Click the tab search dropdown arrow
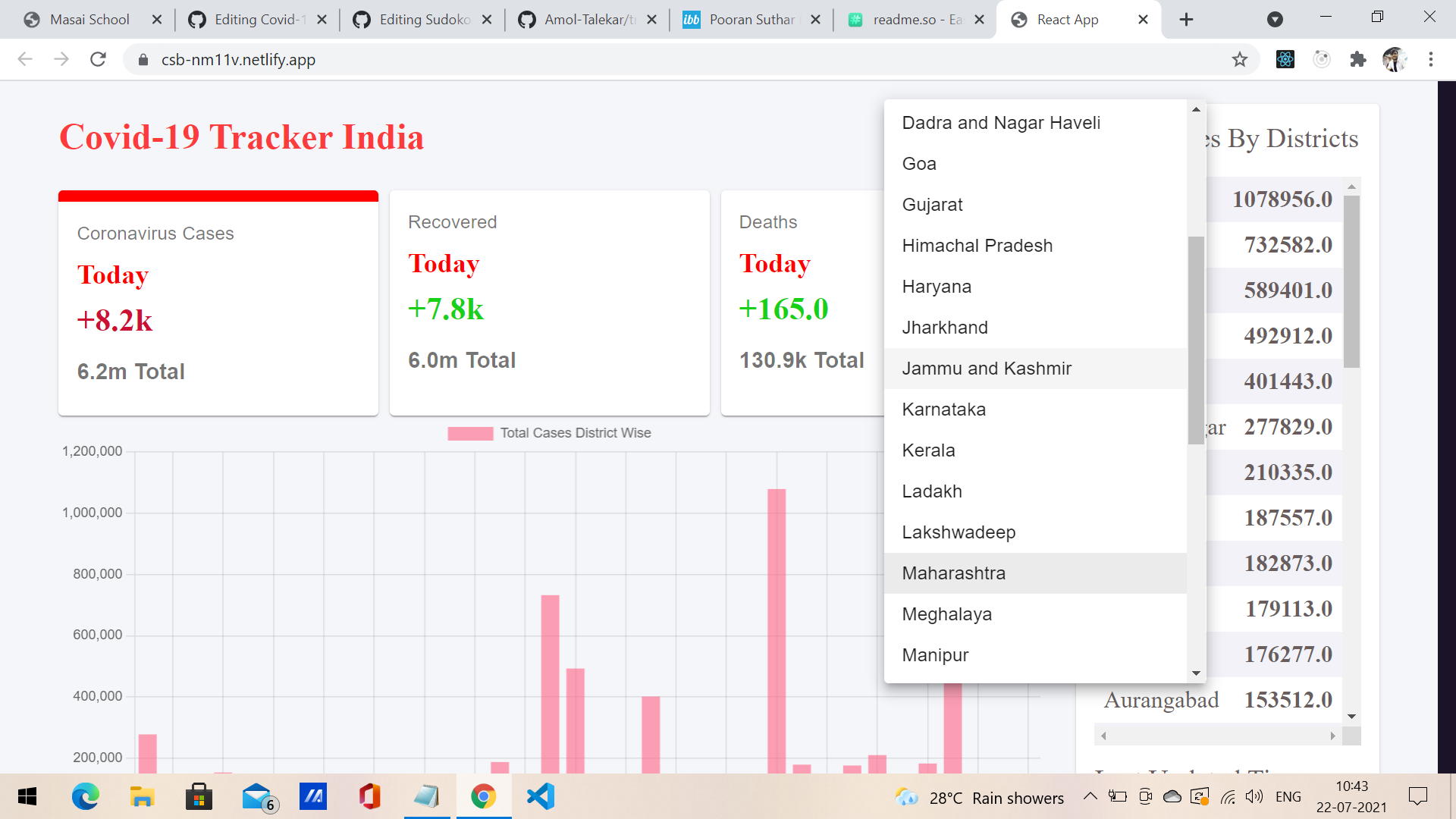The height and width of the screenshot is (819, 1456). point(1276,20)
